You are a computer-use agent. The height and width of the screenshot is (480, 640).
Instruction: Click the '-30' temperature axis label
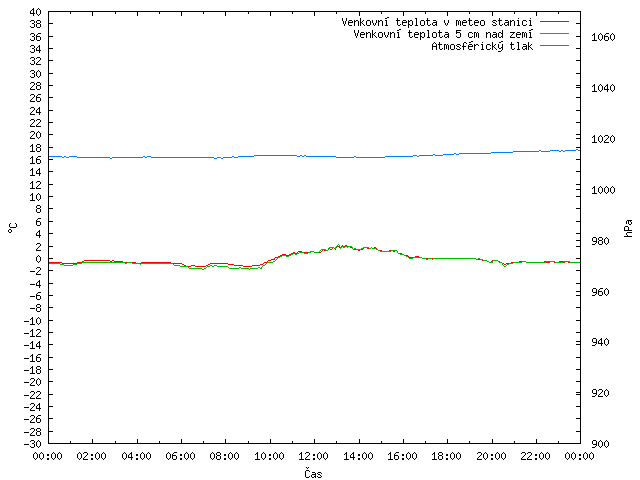(x=33, y=444)
